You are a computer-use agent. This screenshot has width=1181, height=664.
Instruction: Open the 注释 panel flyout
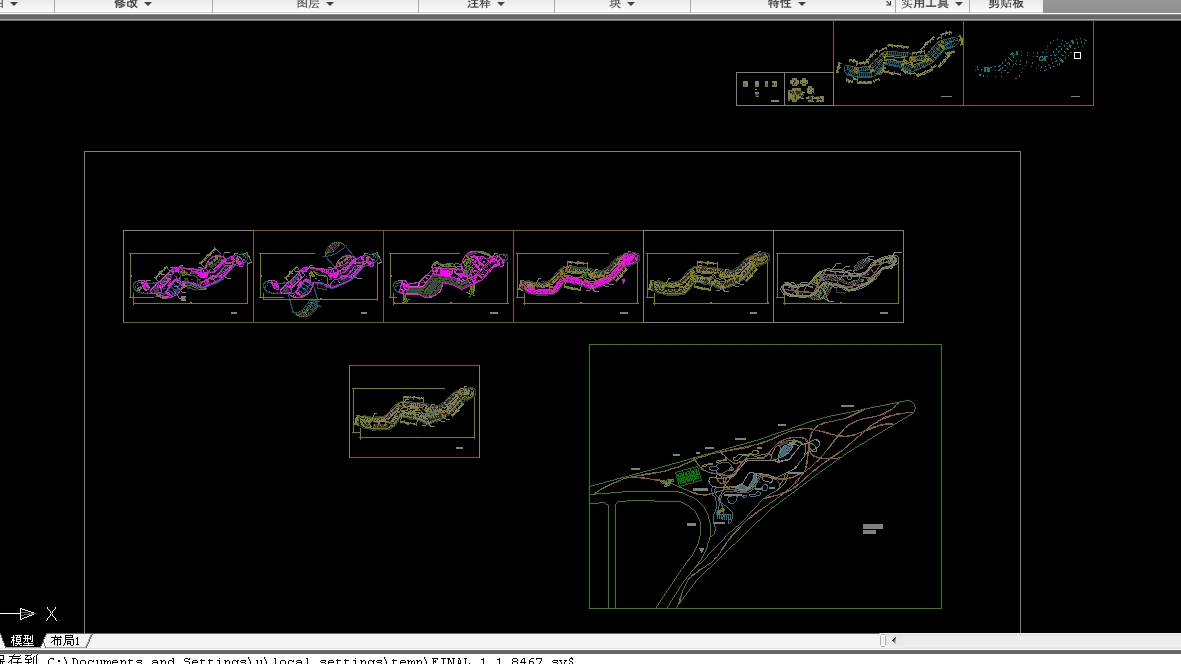(x=486, y=5)
